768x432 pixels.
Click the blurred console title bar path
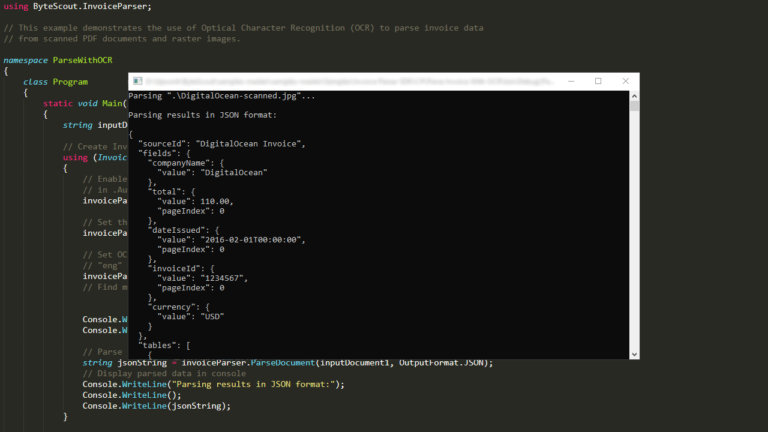click(x=350, y=81)
